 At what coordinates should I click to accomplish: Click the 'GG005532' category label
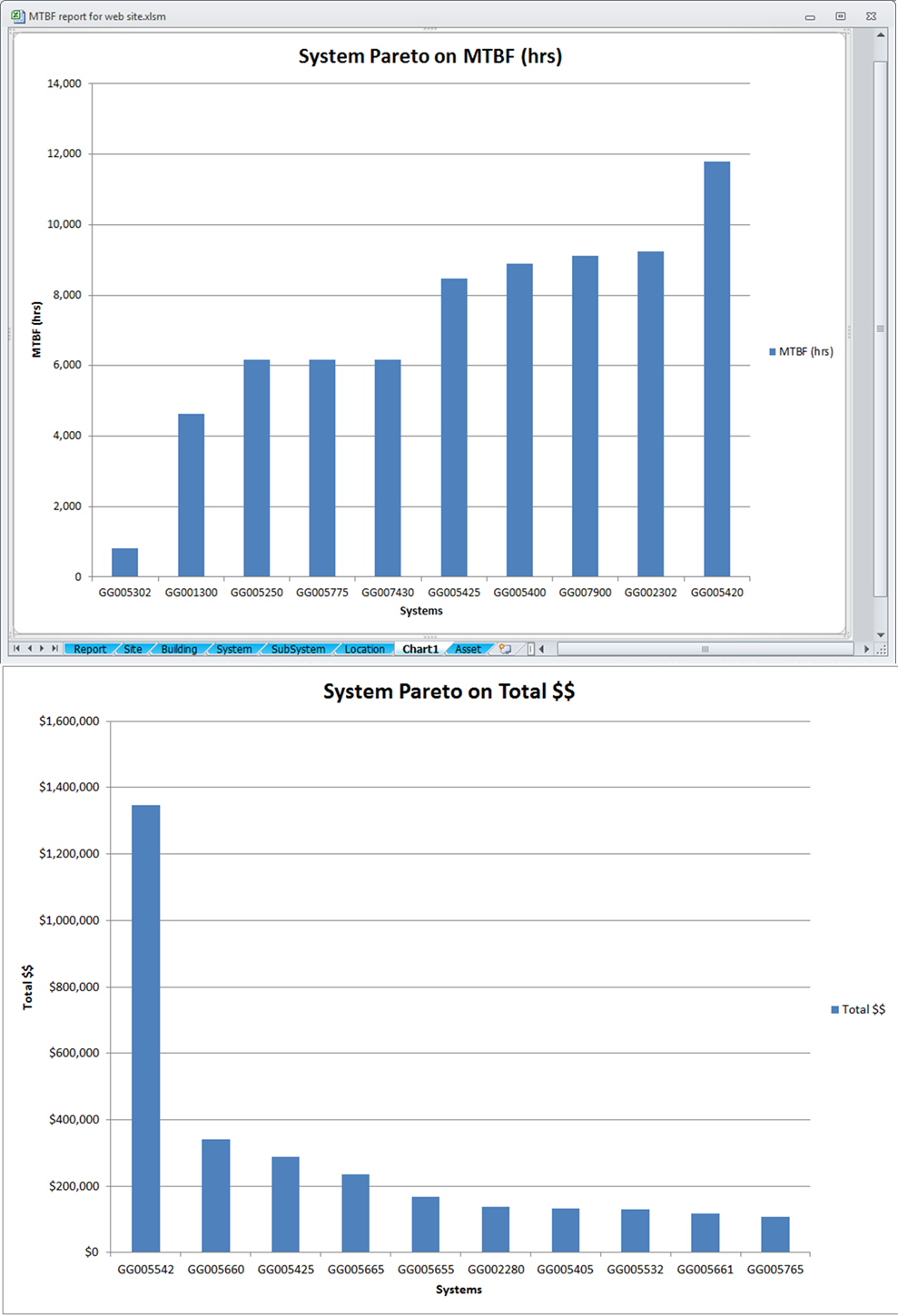click(x=636, y=1270)
